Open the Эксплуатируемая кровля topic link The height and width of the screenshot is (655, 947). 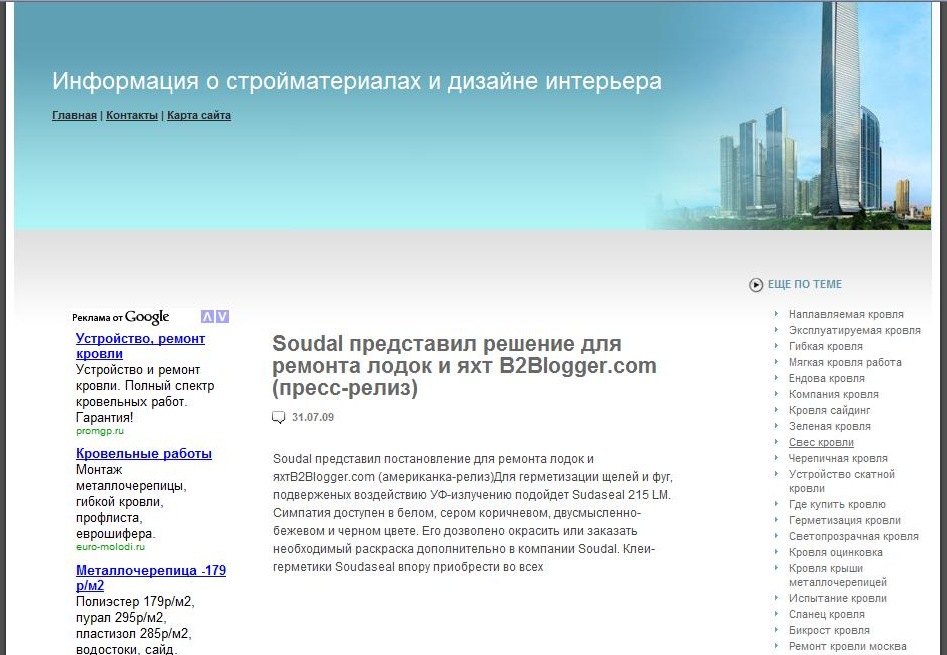tap(855, 330)
